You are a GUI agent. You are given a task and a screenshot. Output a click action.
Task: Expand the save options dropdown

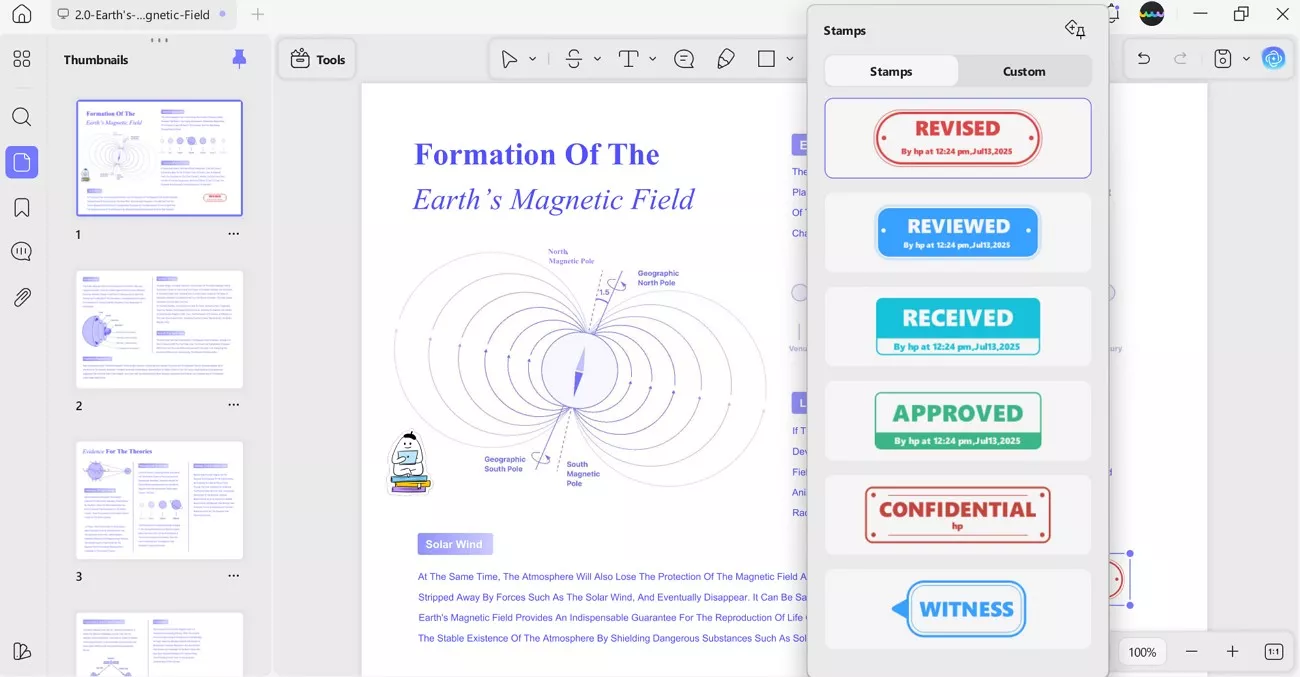tap(1246, 59)
